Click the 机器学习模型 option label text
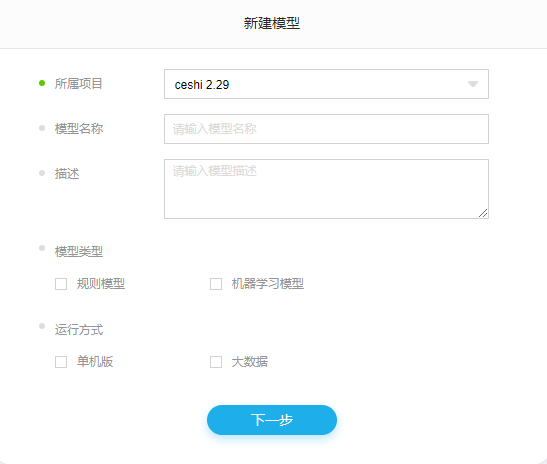547x464 pixels. pyautogui.click(x=268, y=284)
